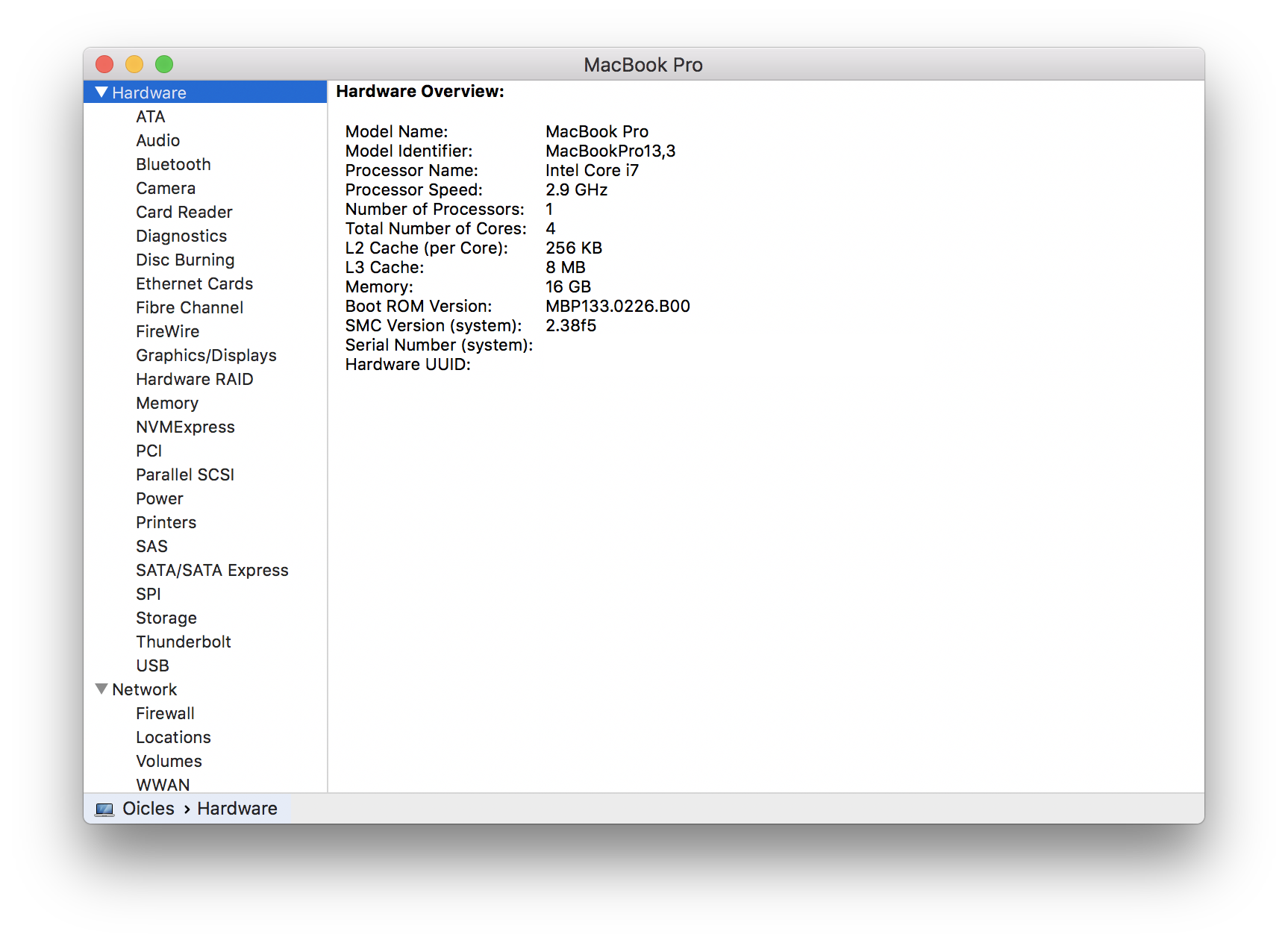Select NVMExpress in the sidebar
This screenshot has height=943, width=1288.
click(x=186, y=427)
